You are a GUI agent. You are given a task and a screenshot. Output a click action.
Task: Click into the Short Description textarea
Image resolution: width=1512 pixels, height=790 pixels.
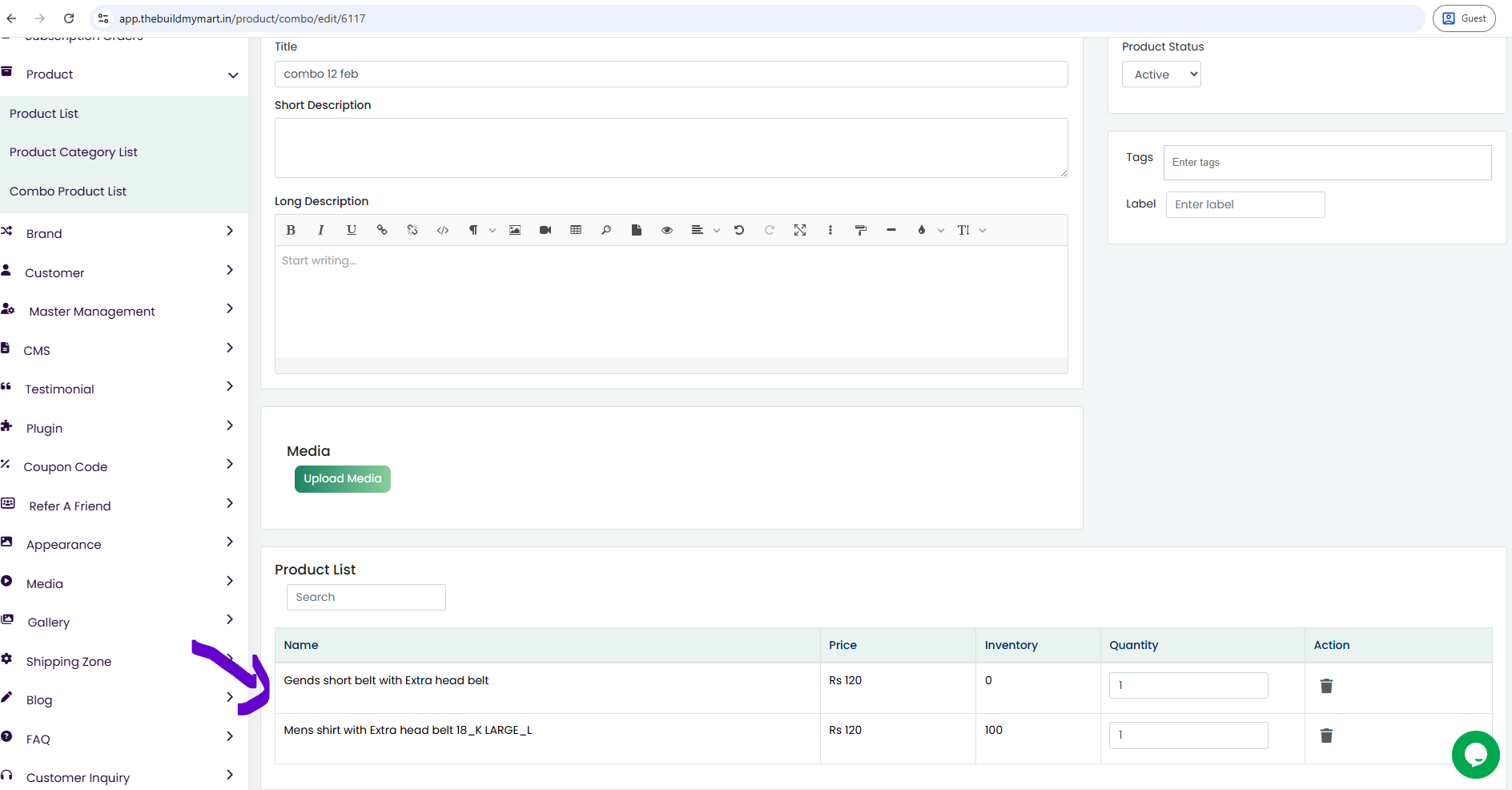point(671,148)
